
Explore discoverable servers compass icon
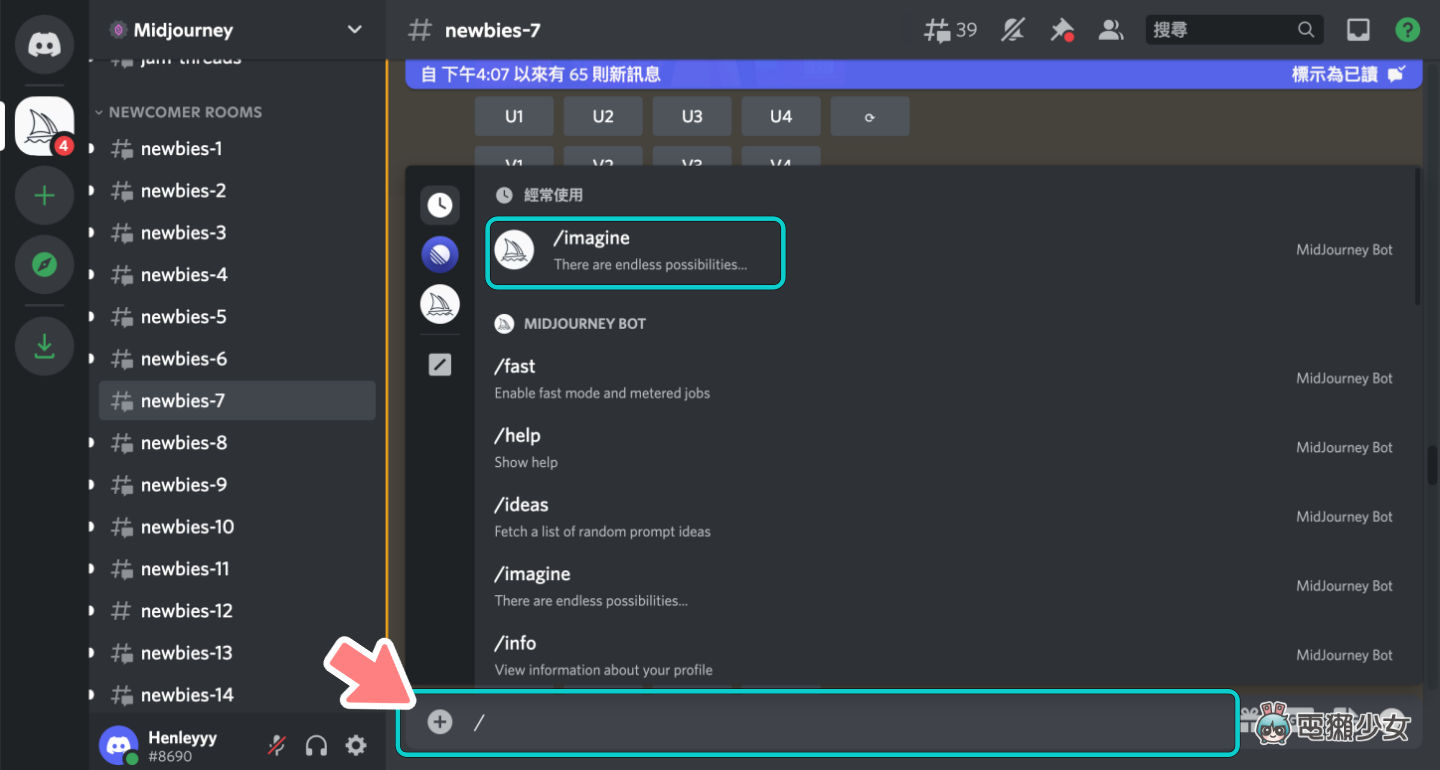coord(44,265)
